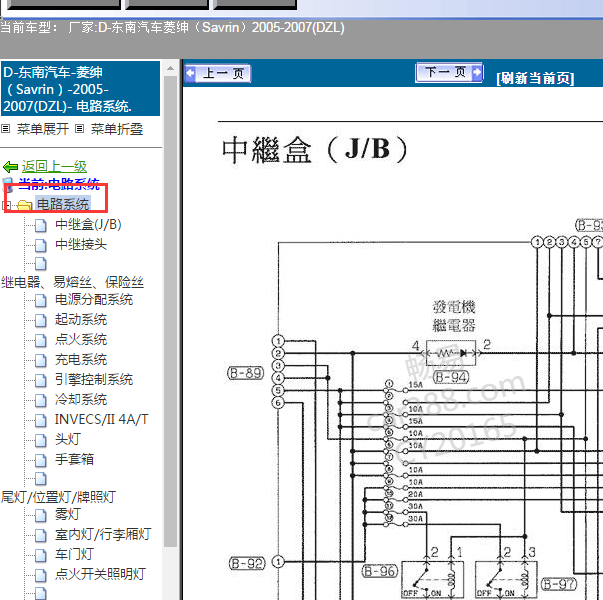This screenshot has height=600, width=603.
Task: Open 中继盒(J/B) tree item
Action: pyautogui.click(x=88, y=224)
